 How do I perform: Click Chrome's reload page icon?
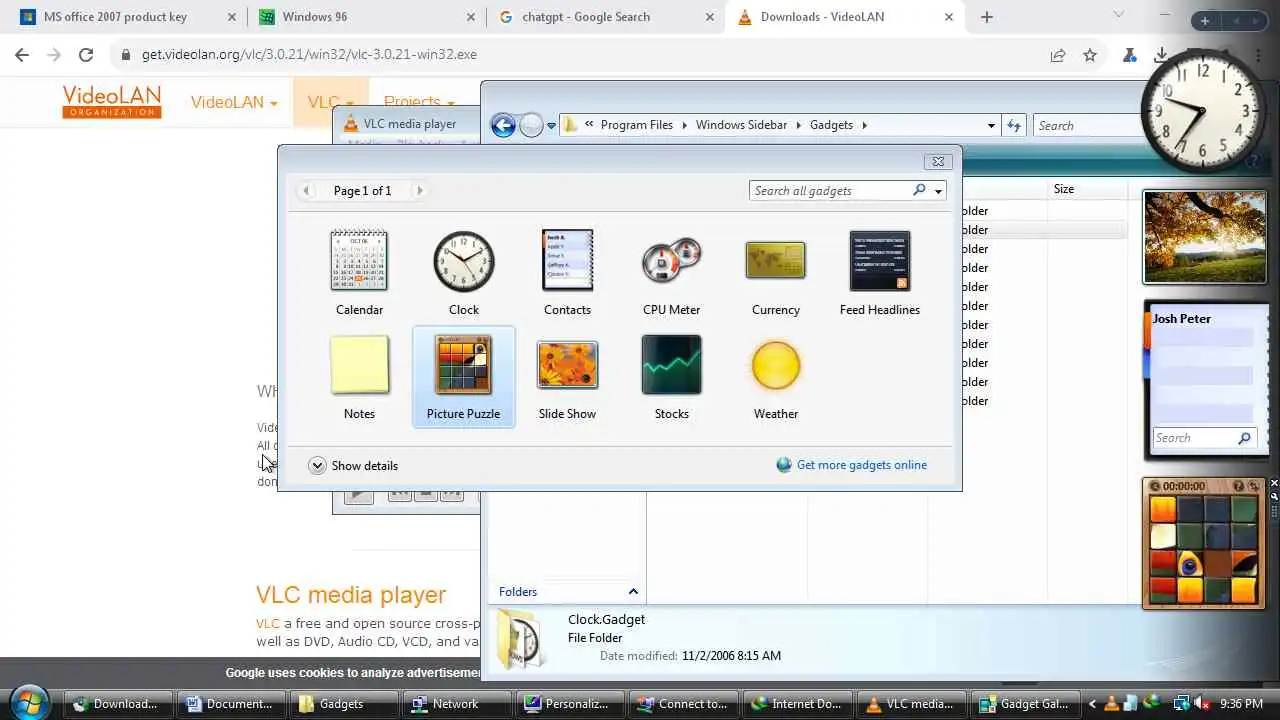tap(86, 55)
